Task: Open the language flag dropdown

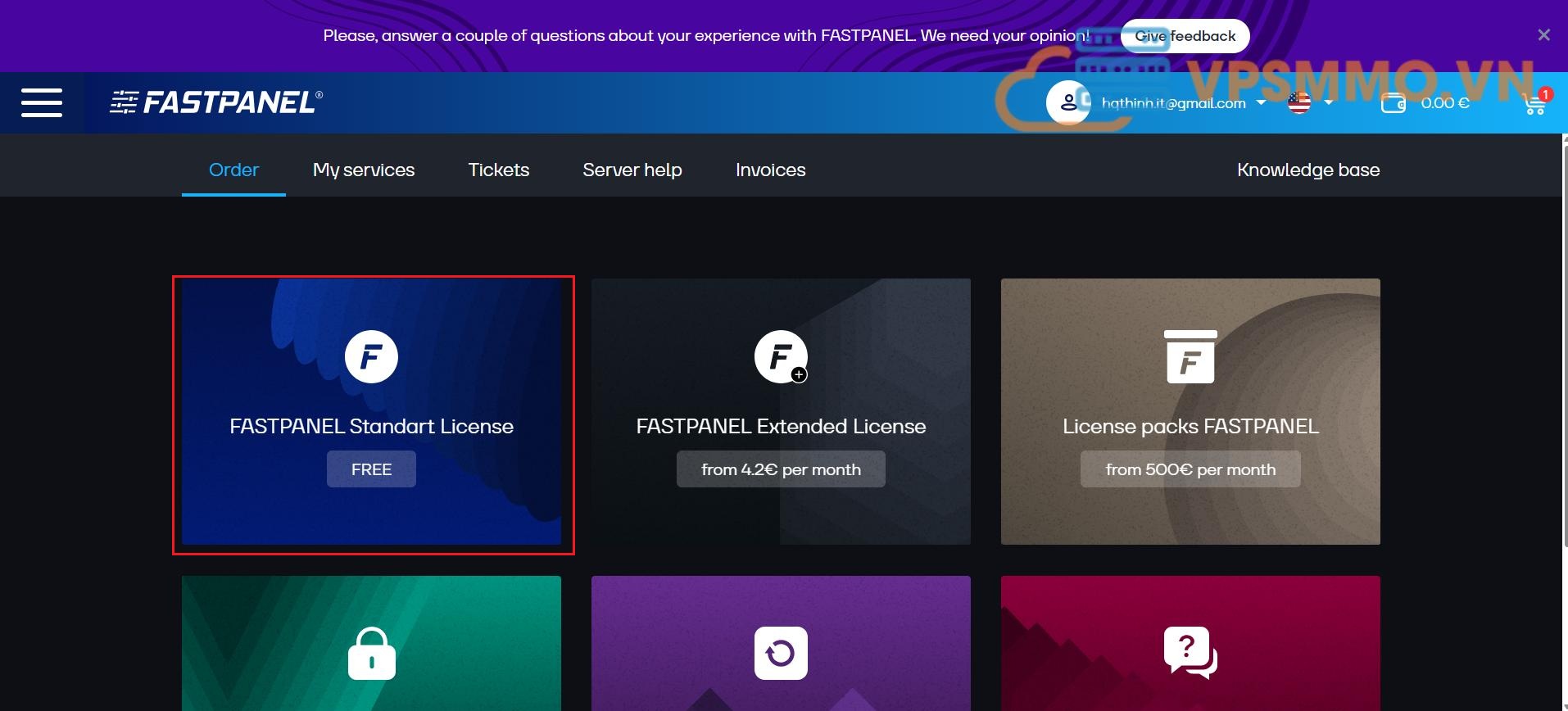Action: pos(1309,103)
